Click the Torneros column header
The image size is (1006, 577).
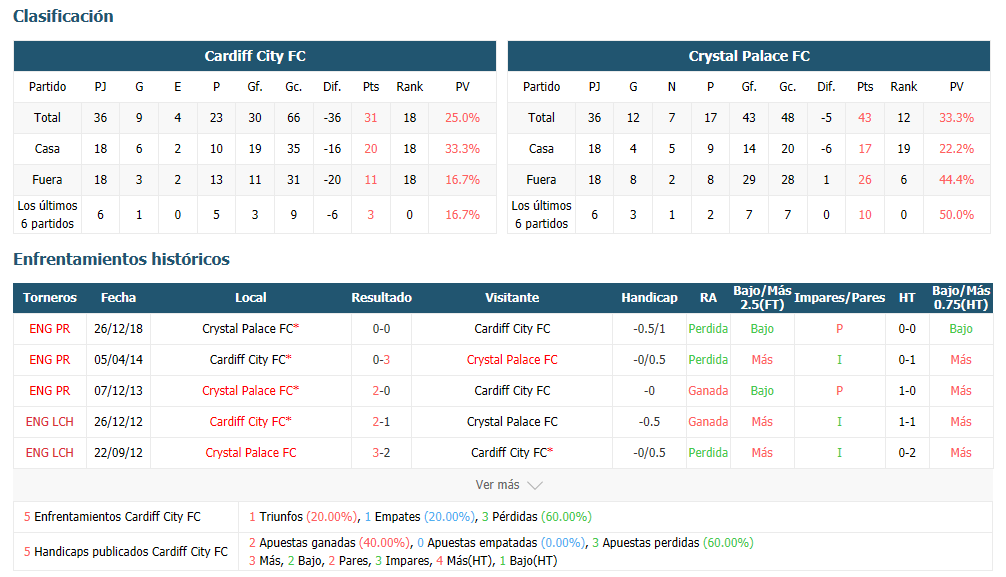point(49,298)
